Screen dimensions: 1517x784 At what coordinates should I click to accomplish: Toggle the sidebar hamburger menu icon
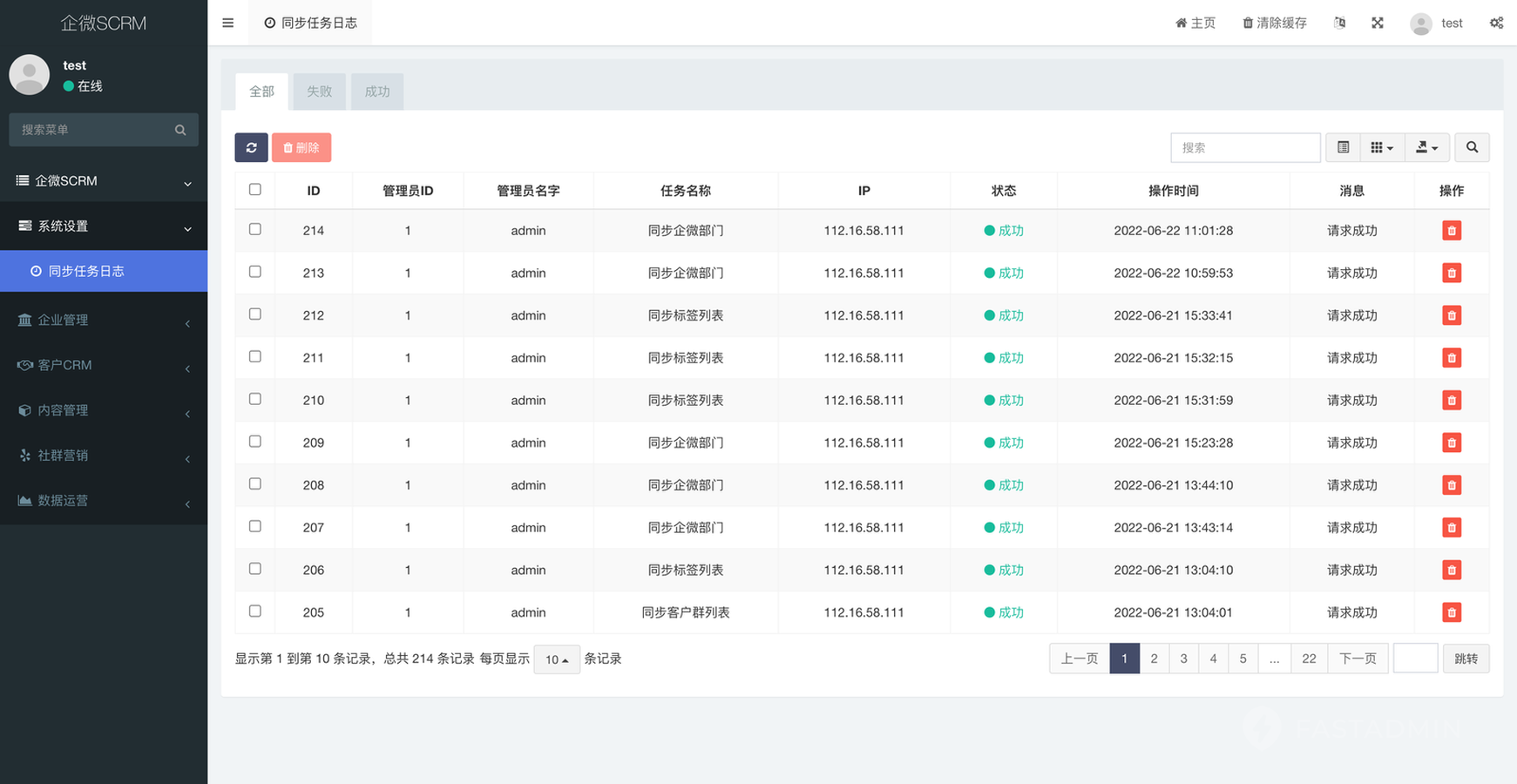[x=228, y=23]
